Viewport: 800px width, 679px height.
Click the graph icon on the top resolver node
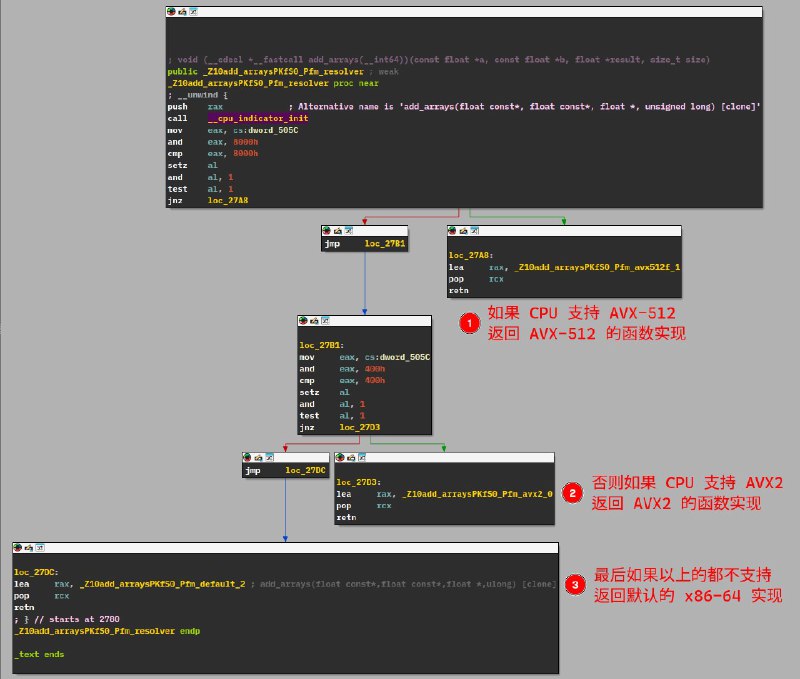coord(193,10)
